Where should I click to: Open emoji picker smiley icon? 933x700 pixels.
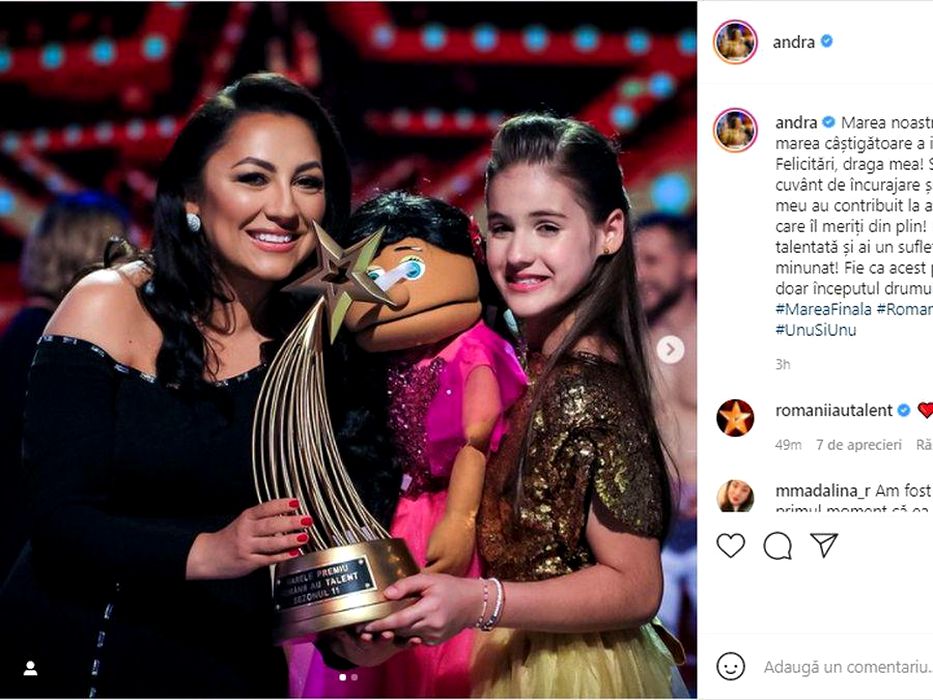coord(730,666)
